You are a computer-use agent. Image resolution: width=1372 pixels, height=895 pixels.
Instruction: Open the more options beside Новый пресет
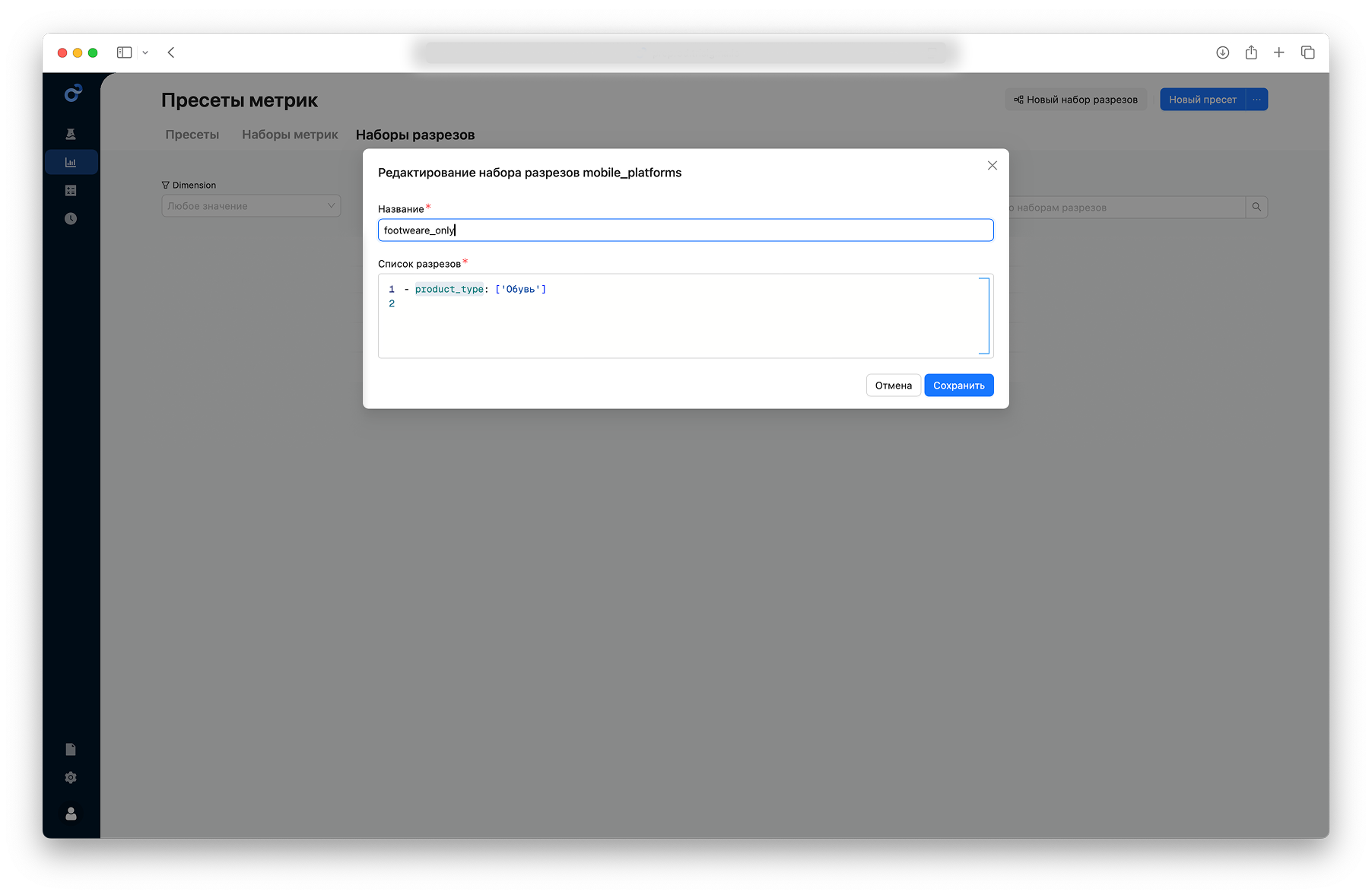tap(1257, 100)
